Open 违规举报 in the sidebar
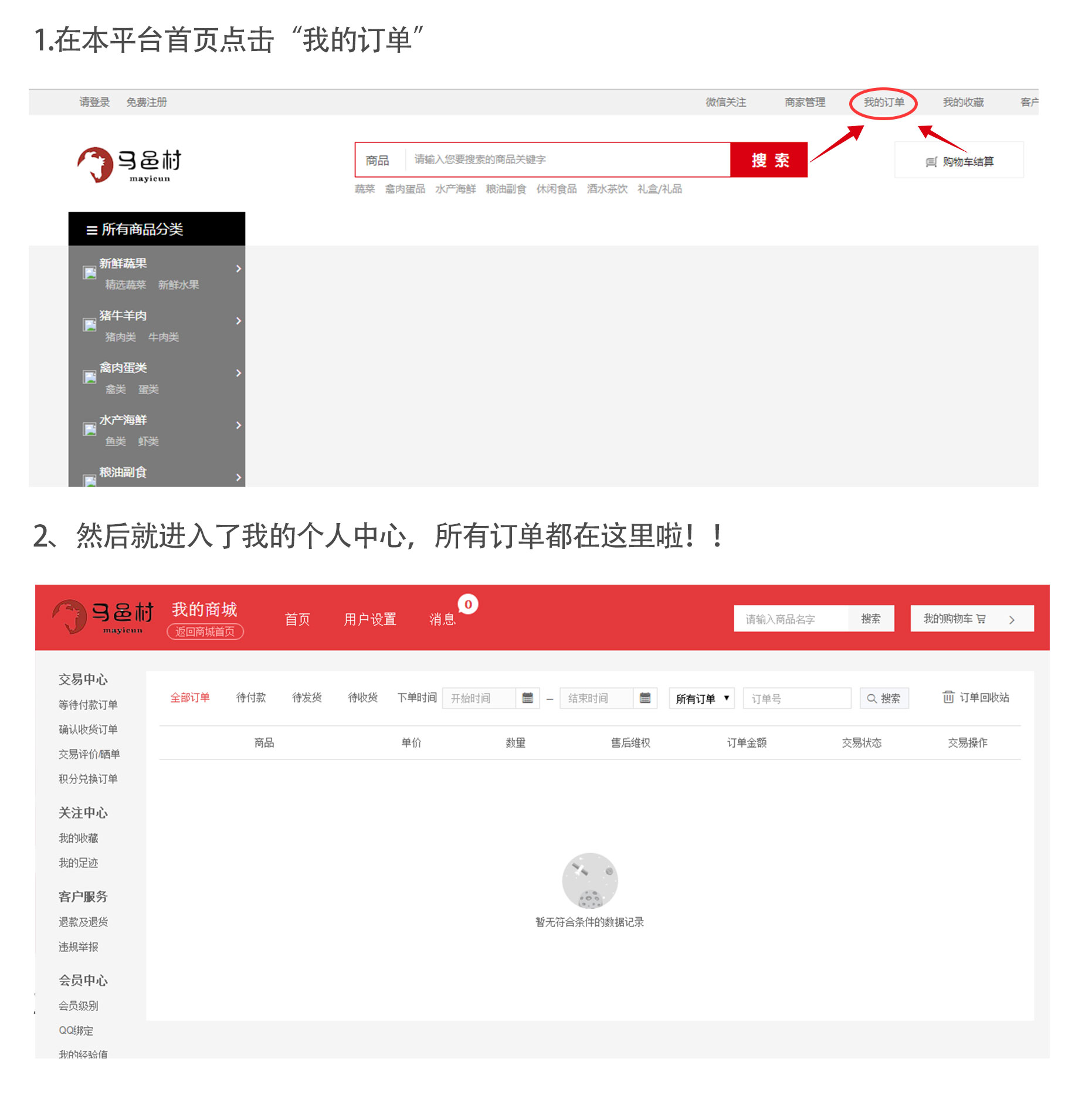The height and width of the screenshot is (1096, 1092). coord(78,947)
